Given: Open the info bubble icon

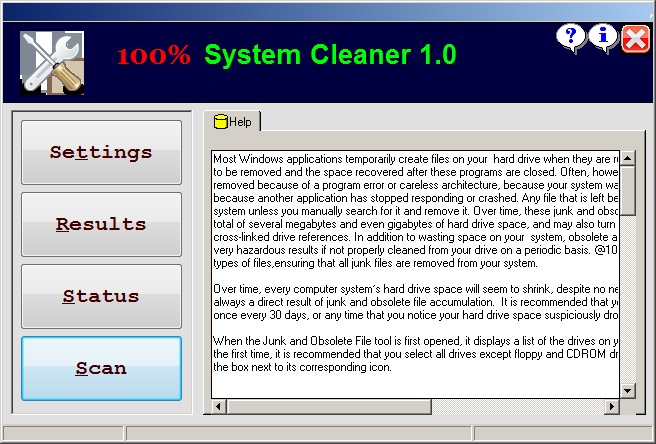Looking at the screenshot, I should point(603,38).
